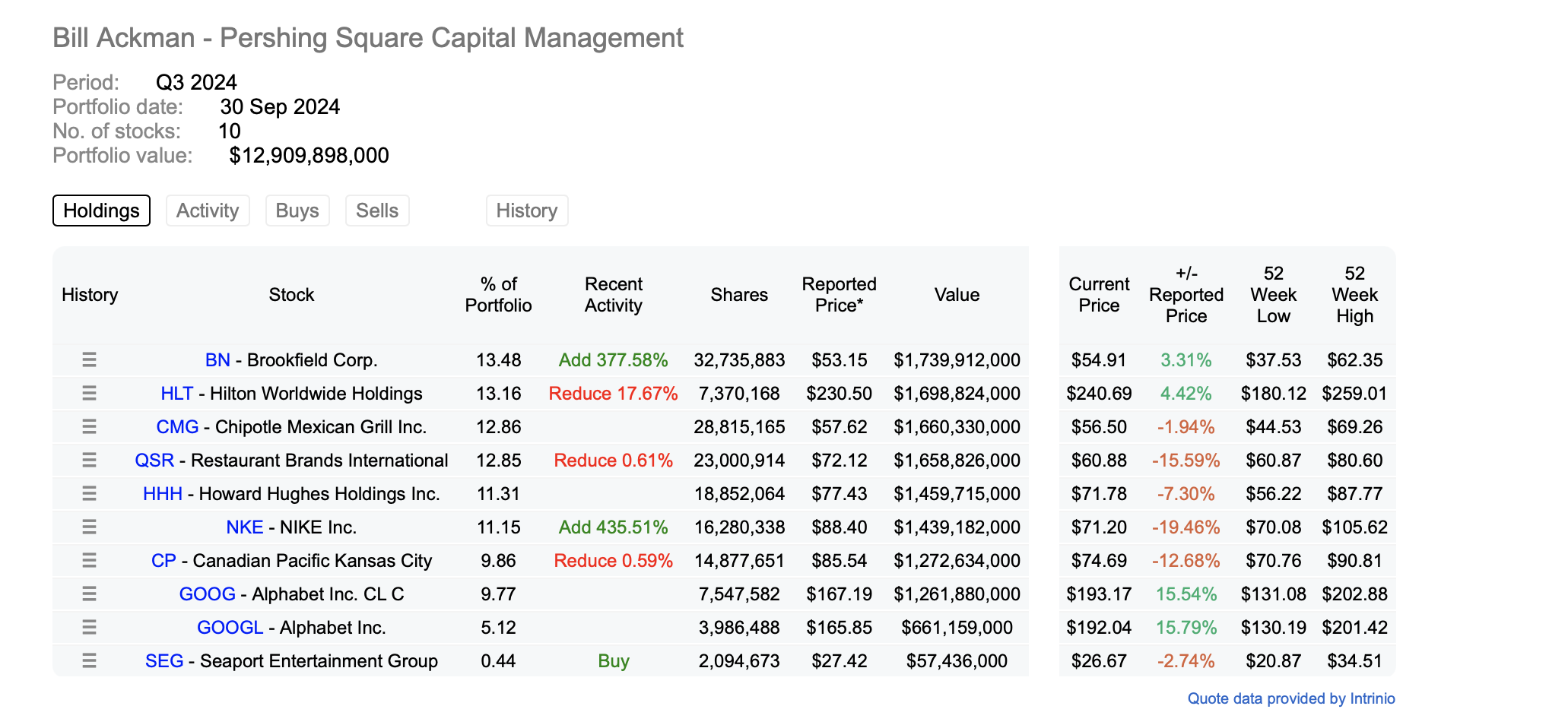Image resolution: width=1568 pixels, height=725 pixels.
Task: Click the 12.86 portfolio percent cell
Action: [498, 426]
